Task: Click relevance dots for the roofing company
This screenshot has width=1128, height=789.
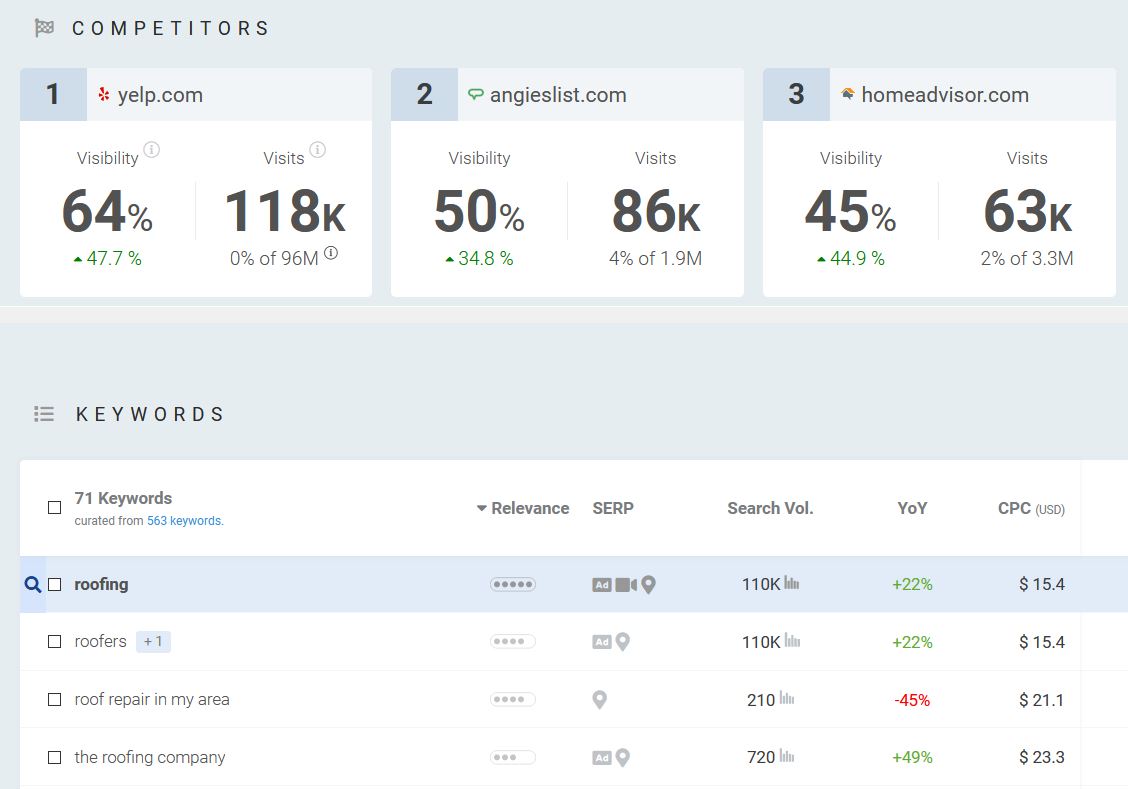Action: coord(513,757)
